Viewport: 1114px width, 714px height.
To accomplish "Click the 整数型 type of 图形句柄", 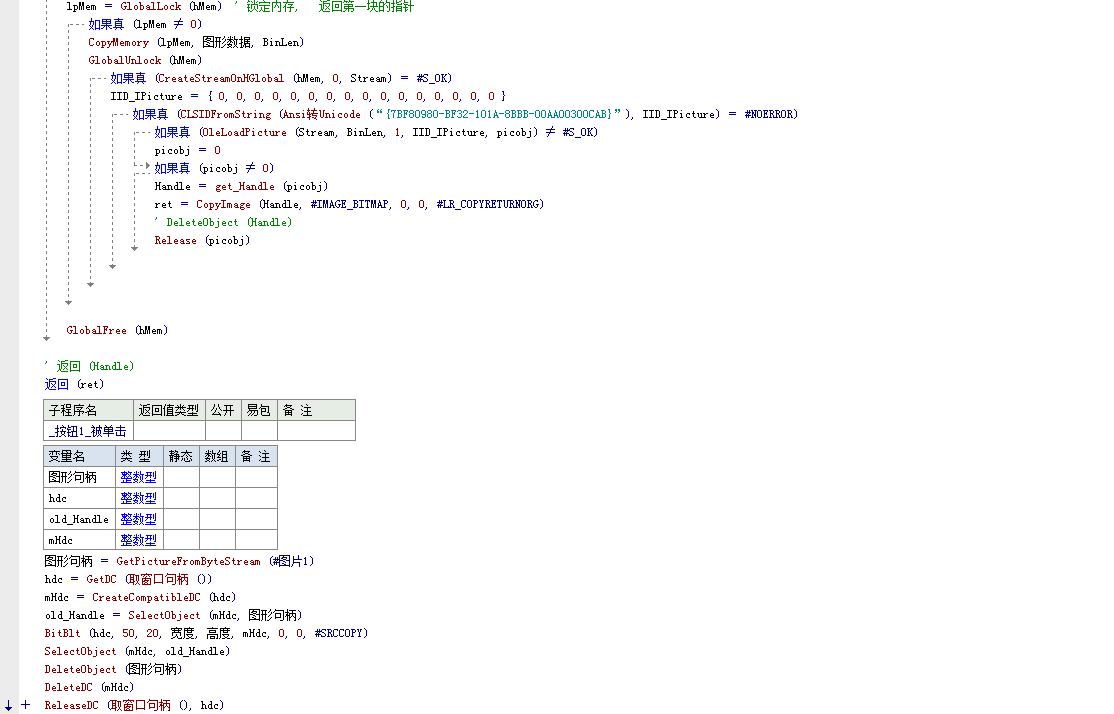I will pos(139,477).
